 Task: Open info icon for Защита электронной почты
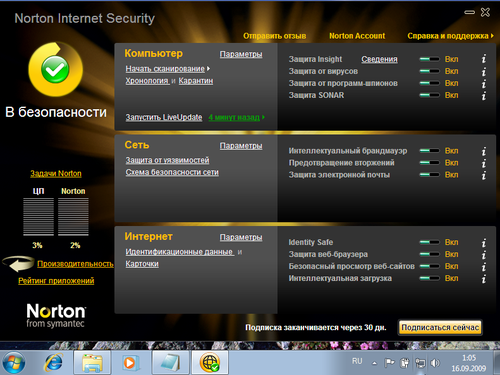pyautogui.click(x=484, y=175)
